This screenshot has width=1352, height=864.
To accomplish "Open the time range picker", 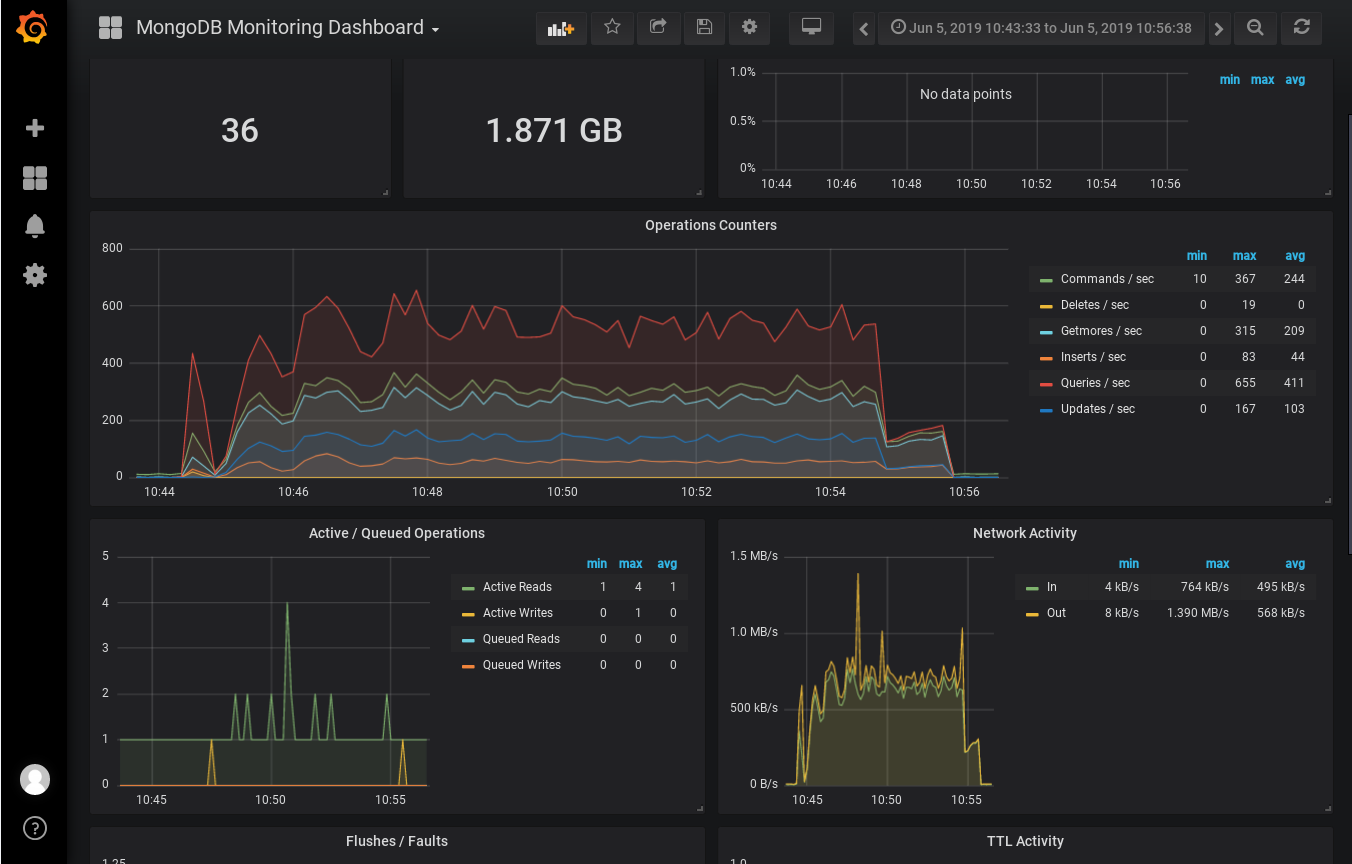I will 1041,28.
